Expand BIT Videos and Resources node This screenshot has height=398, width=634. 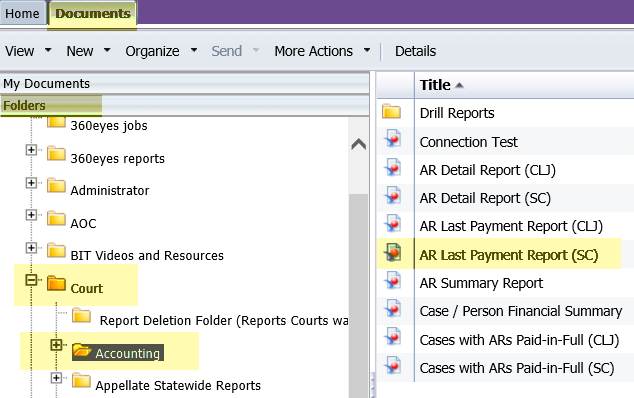coord(31,248)
